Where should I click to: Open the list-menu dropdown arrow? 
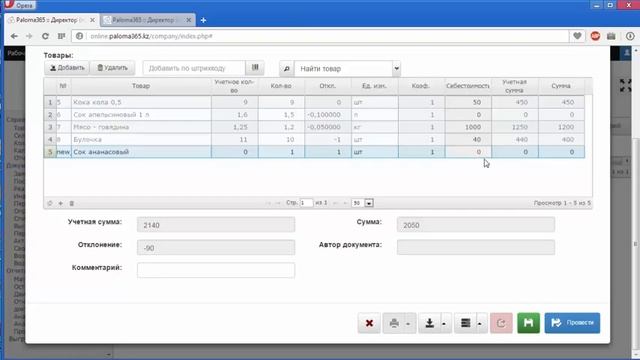(480, 324)
